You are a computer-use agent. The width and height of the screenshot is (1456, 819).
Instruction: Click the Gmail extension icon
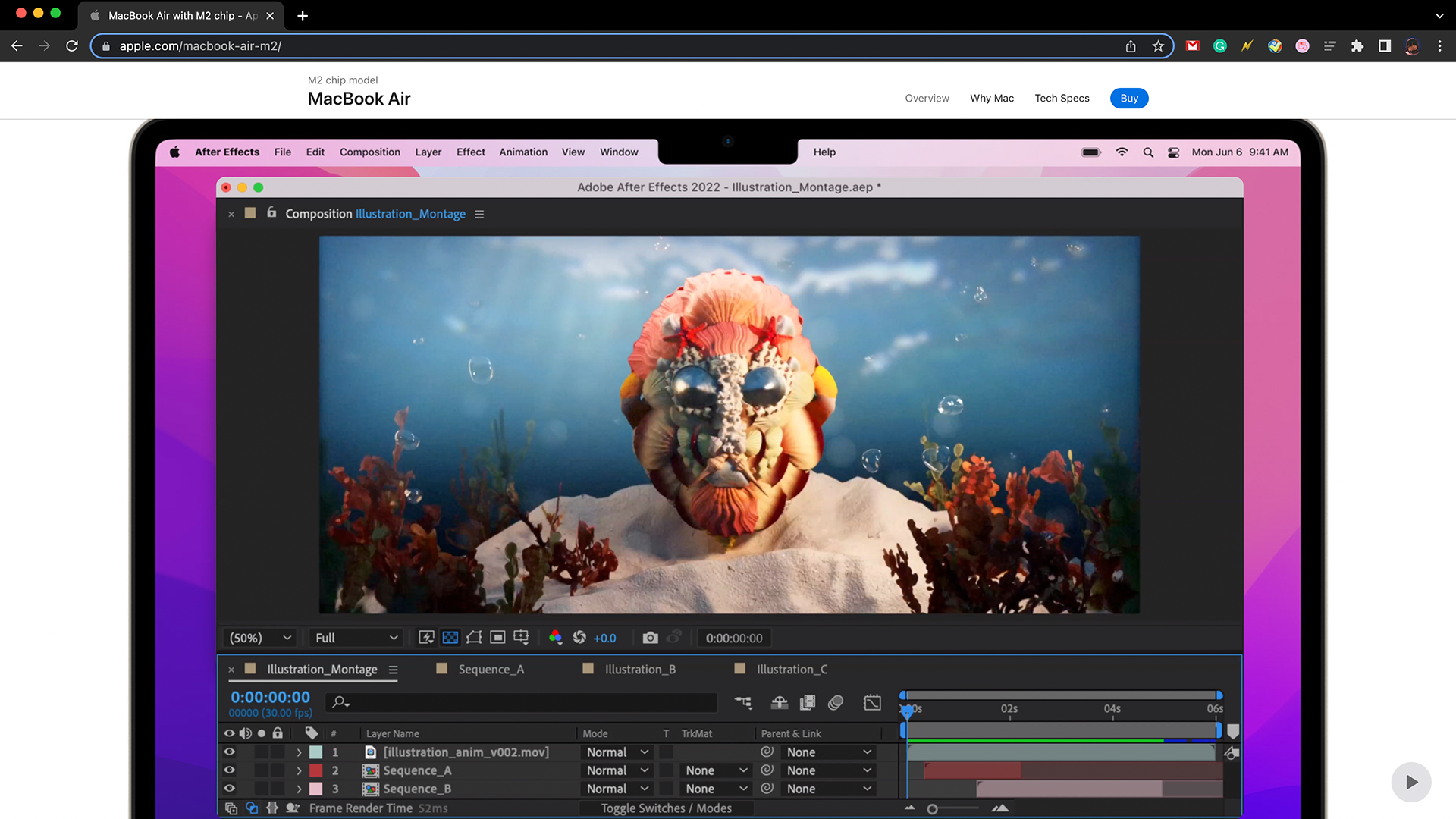point(1192,46)
